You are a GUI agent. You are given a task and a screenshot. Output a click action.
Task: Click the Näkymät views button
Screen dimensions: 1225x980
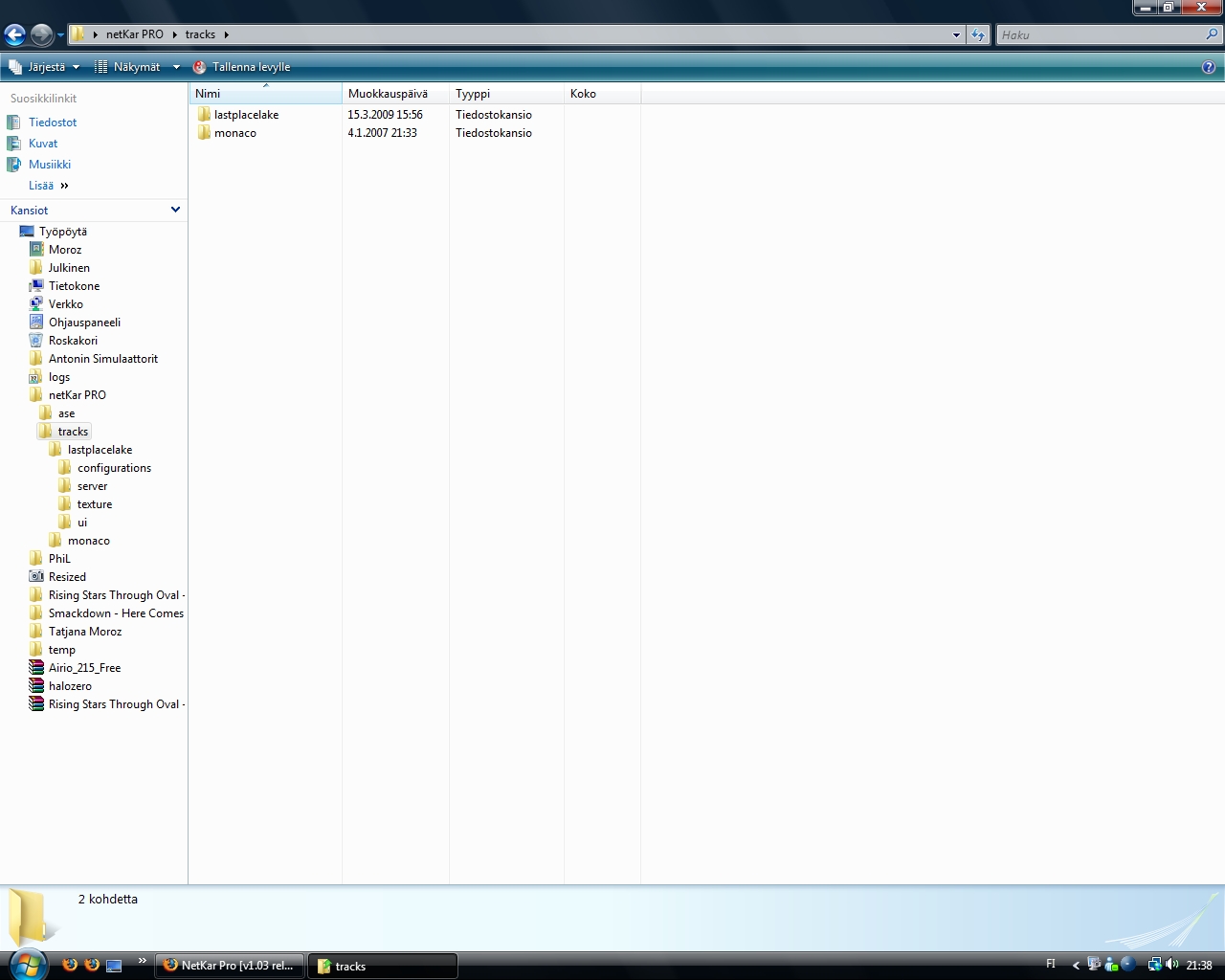click(128, 67)
